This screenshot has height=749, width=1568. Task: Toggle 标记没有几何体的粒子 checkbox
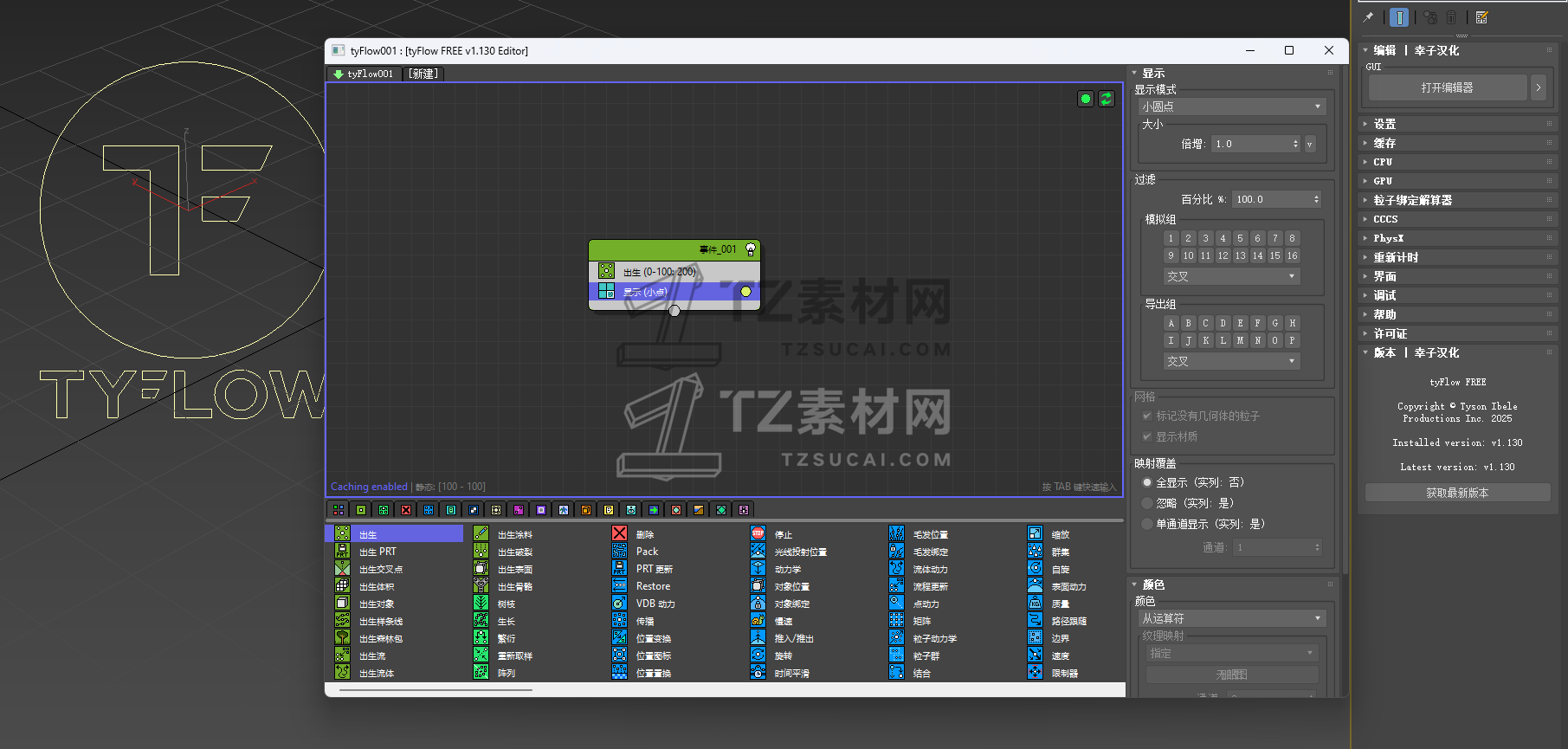(1147, 416)
